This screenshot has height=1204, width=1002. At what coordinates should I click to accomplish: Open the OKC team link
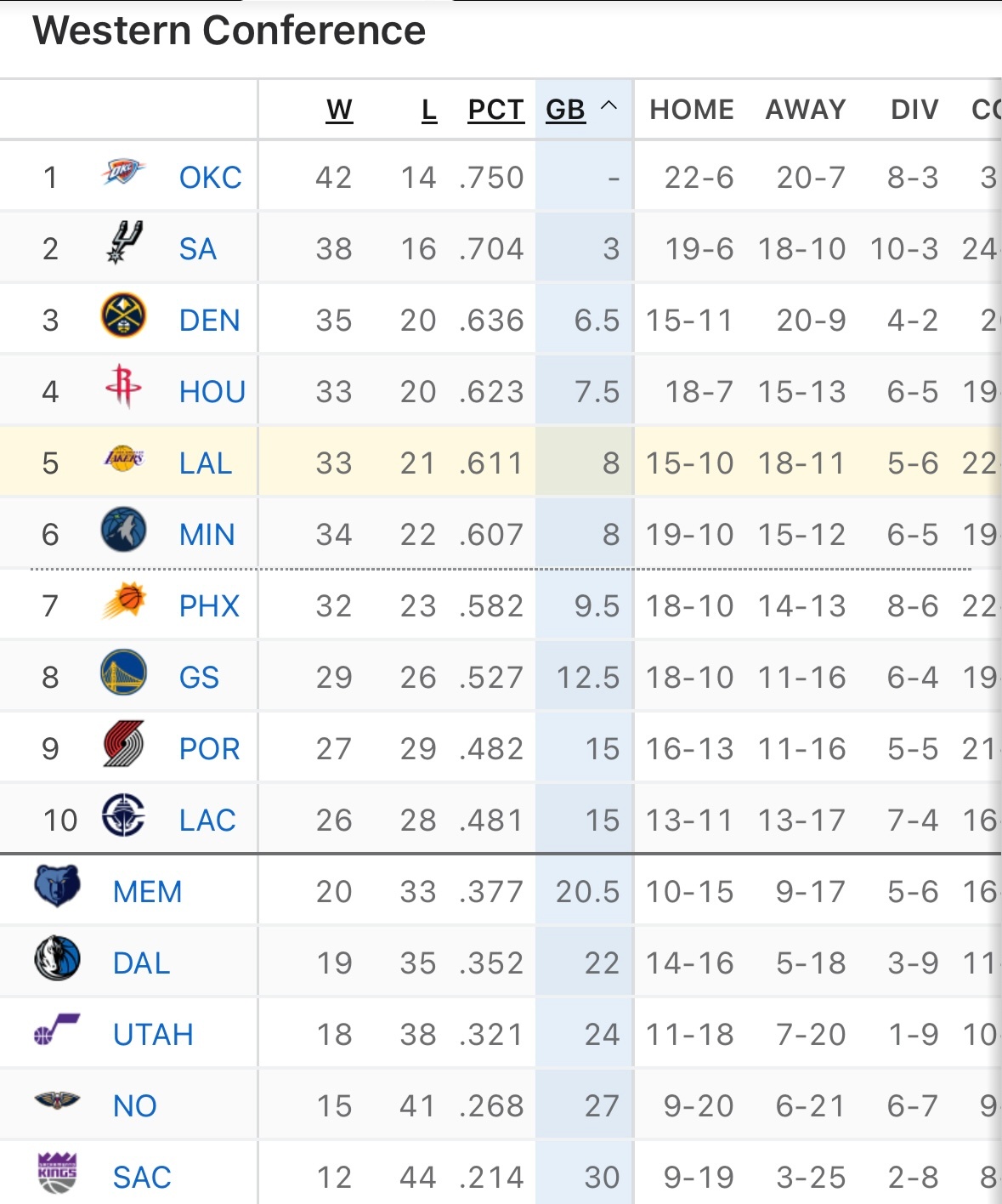click(x=210, y=178)
